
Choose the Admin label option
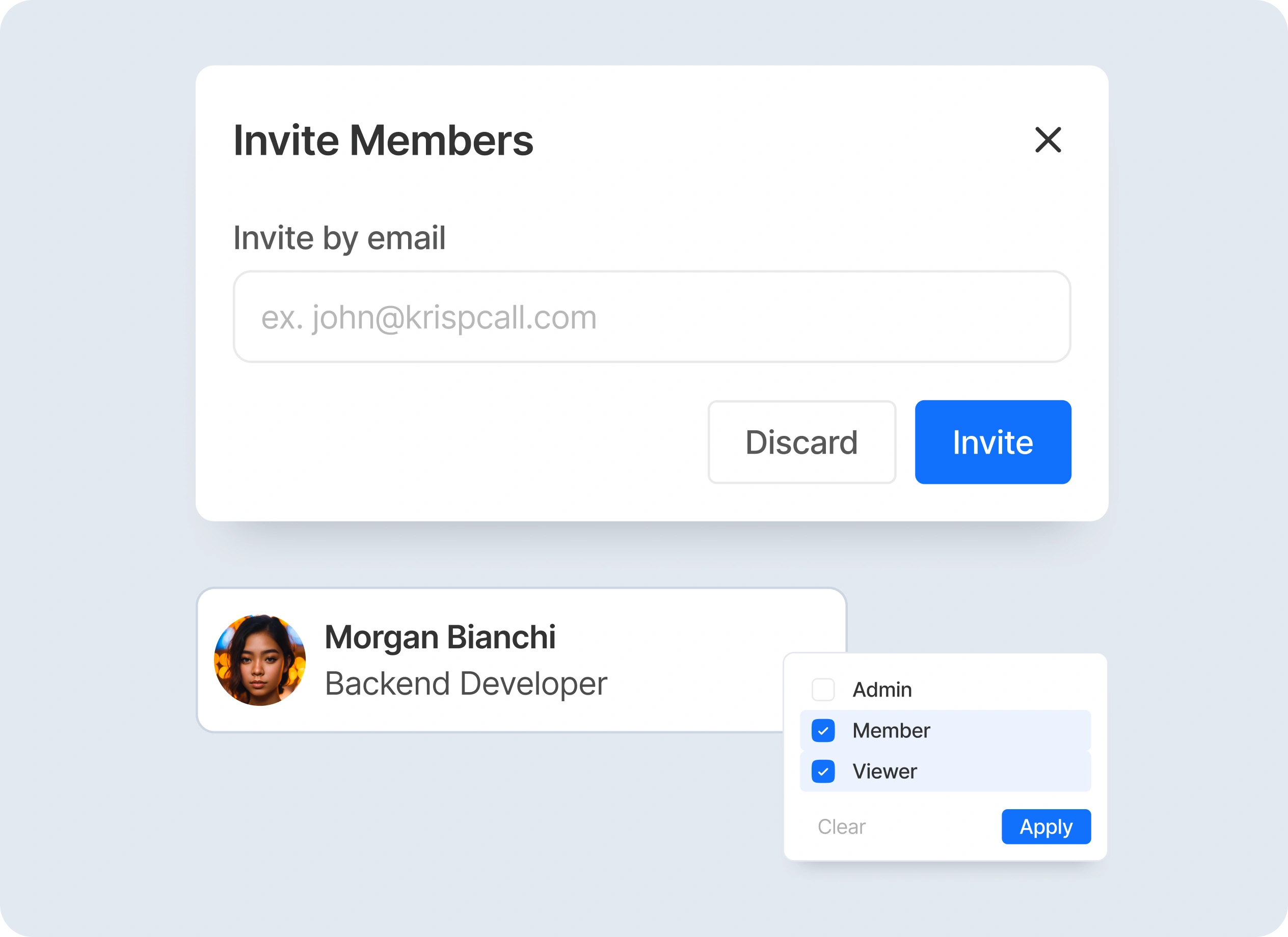point(882,690)
